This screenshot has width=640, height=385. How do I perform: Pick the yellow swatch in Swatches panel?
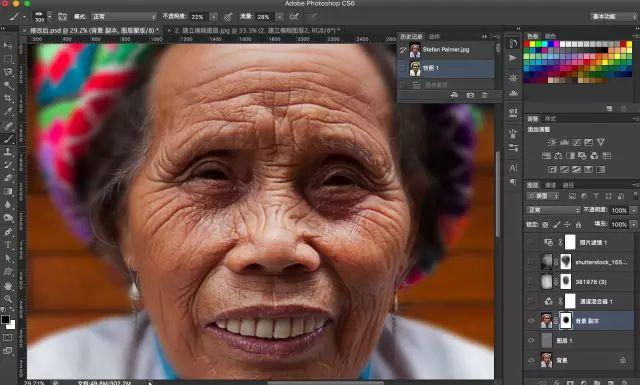coord(532,44)
